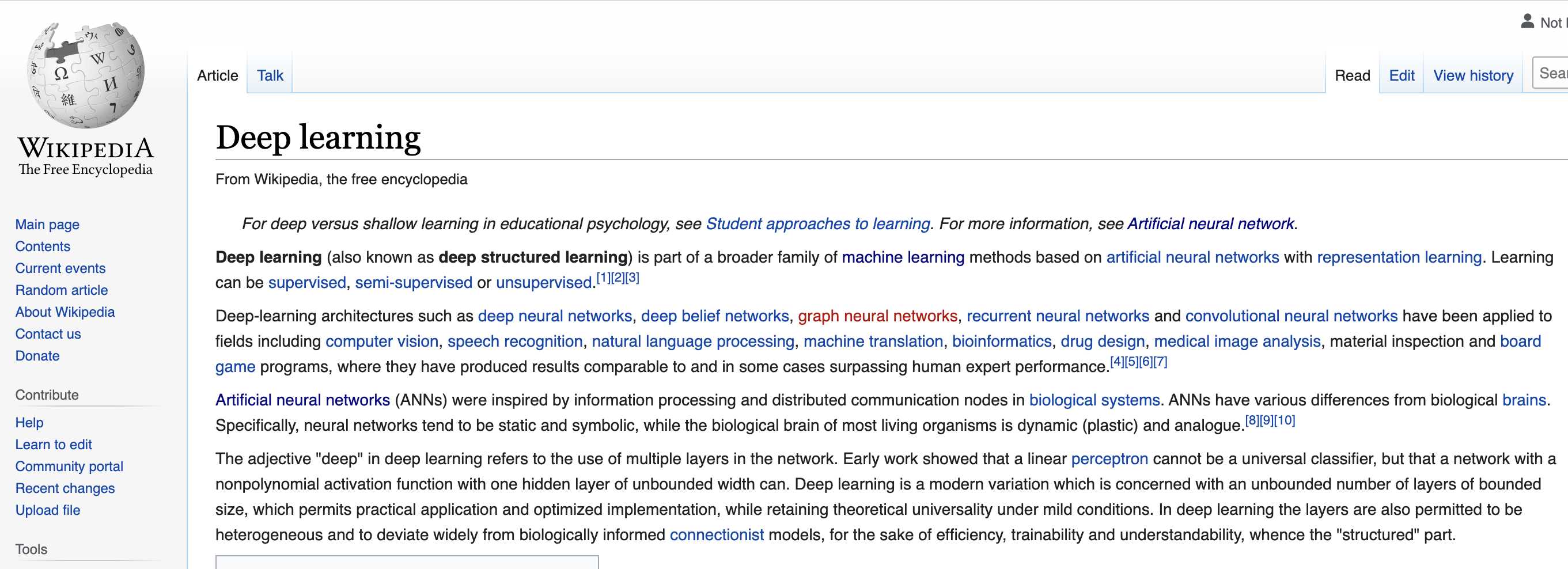Open deep neural networks link
The image size is (1568, 569).
pyautogui.click(x=555, y=316)
